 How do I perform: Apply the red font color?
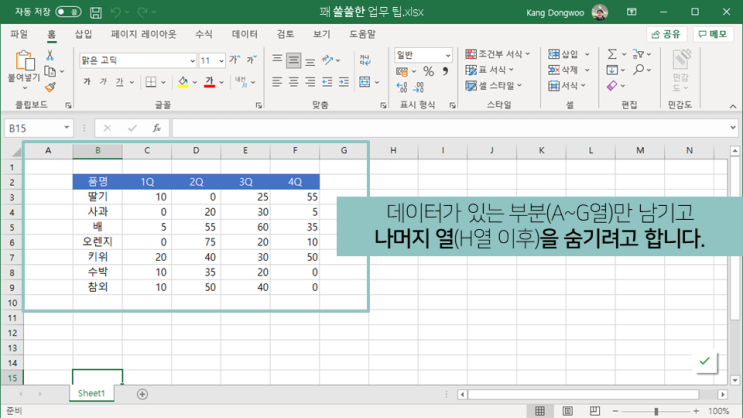point(209,82)
